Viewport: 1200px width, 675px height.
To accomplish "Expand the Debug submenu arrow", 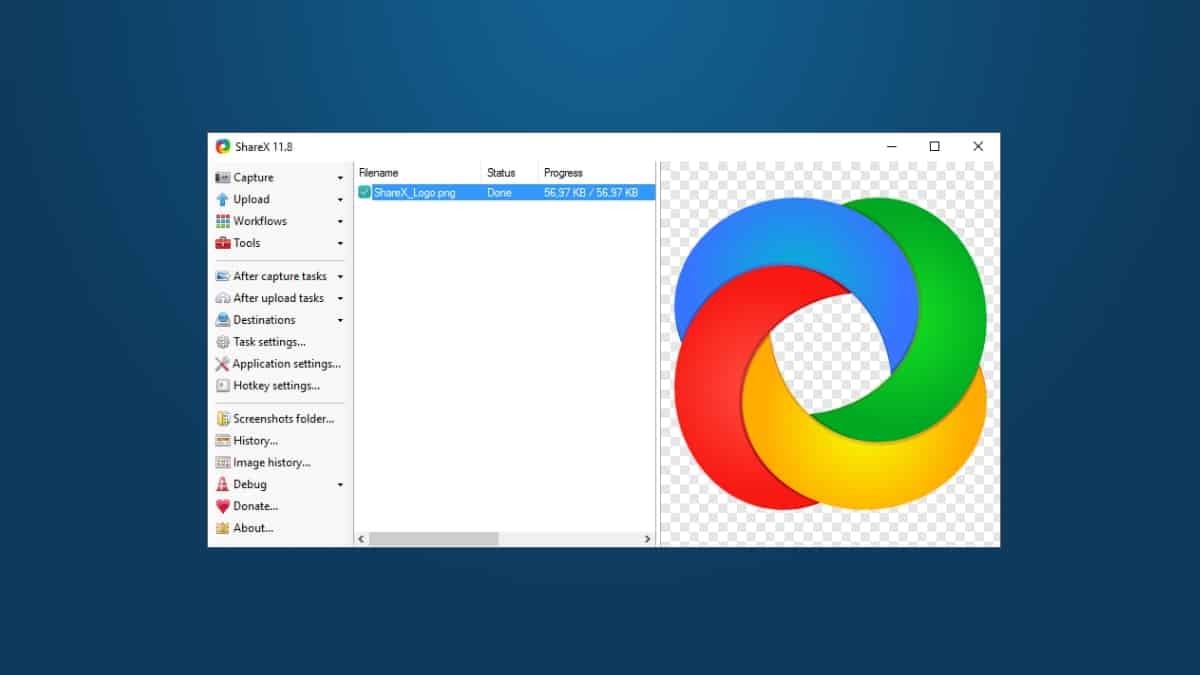I will click(340, 485).
